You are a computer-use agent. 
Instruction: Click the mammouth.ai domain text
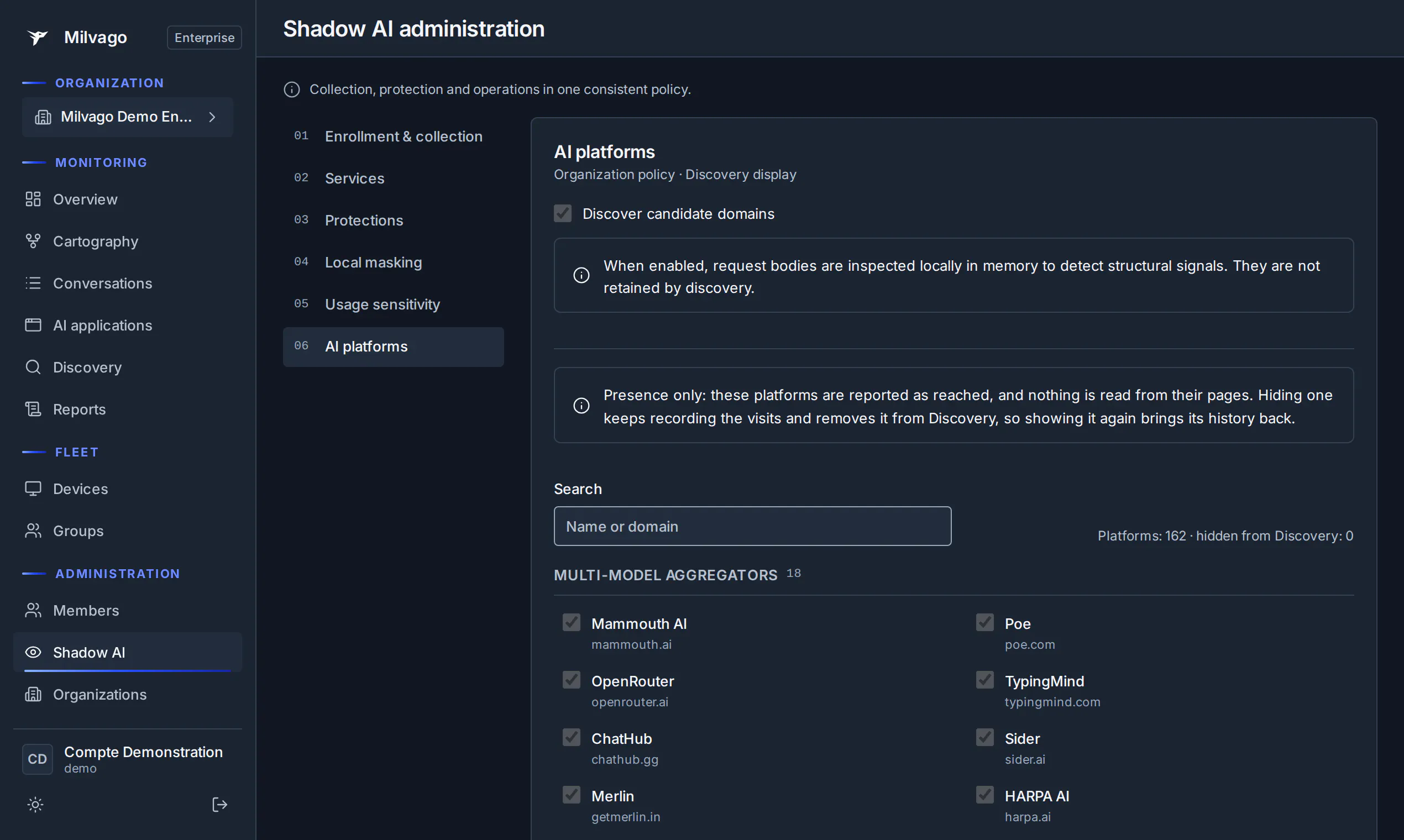click(x=631, y=645)
